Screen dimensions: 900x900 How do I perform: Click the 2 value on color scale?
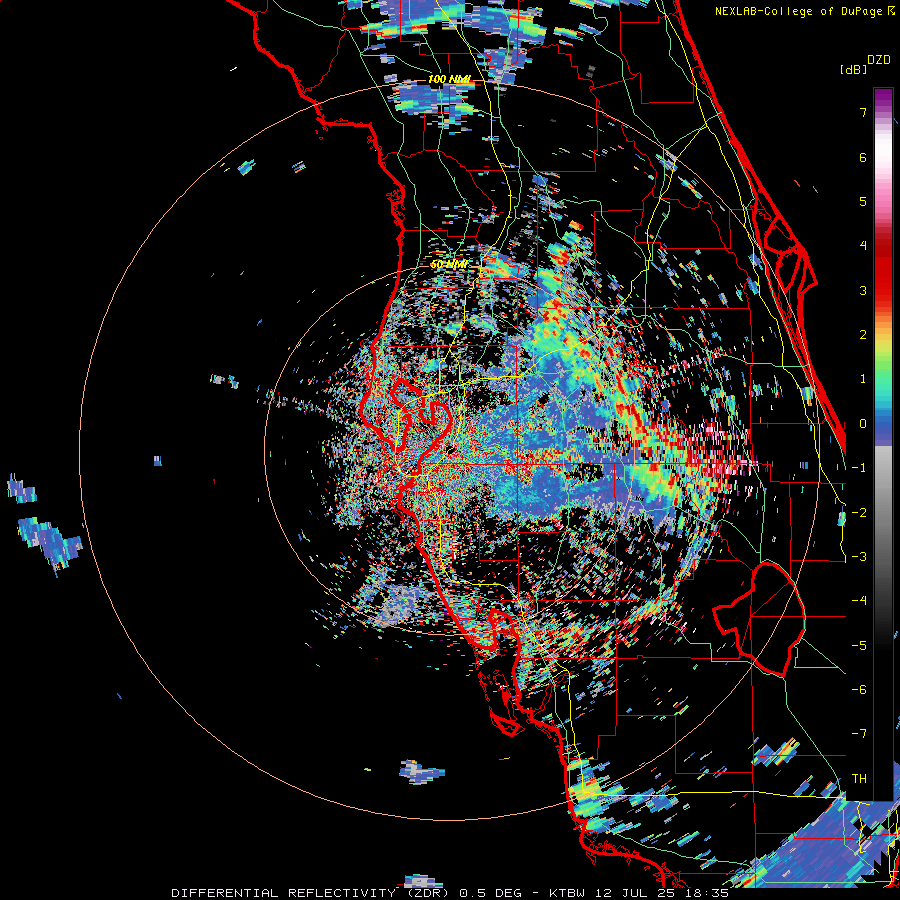point(863,335)
